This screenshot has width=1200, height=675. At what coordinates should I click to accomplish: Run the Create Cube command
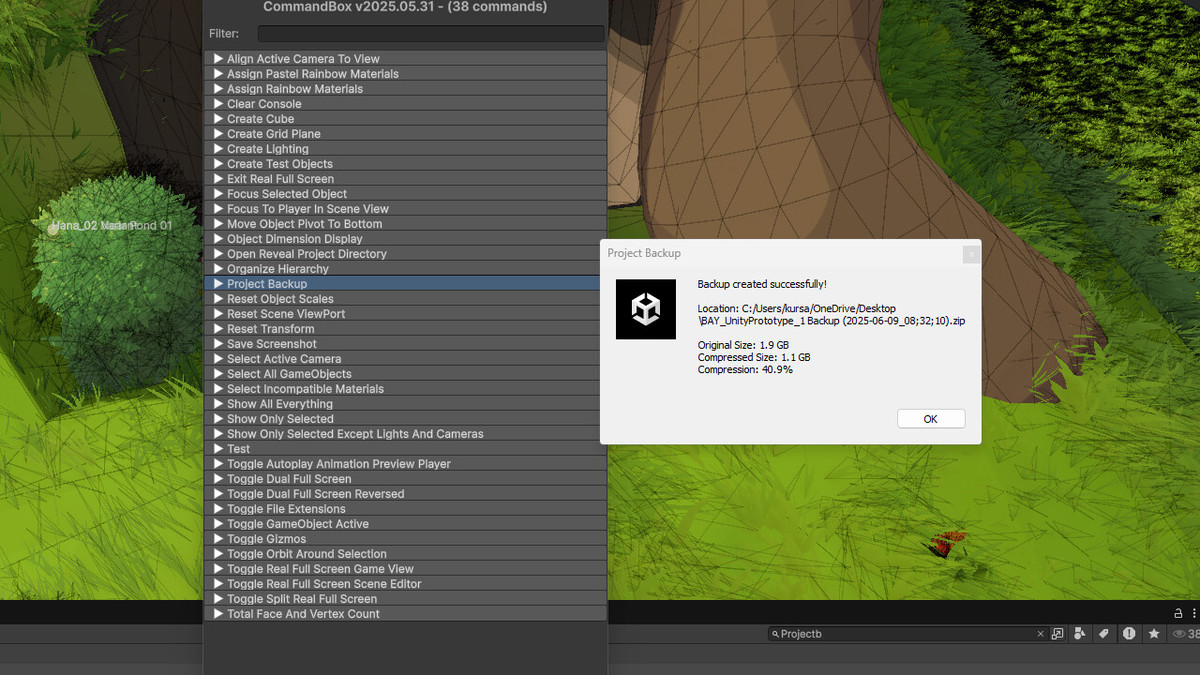pyautogui.click(x=405, y=119)
